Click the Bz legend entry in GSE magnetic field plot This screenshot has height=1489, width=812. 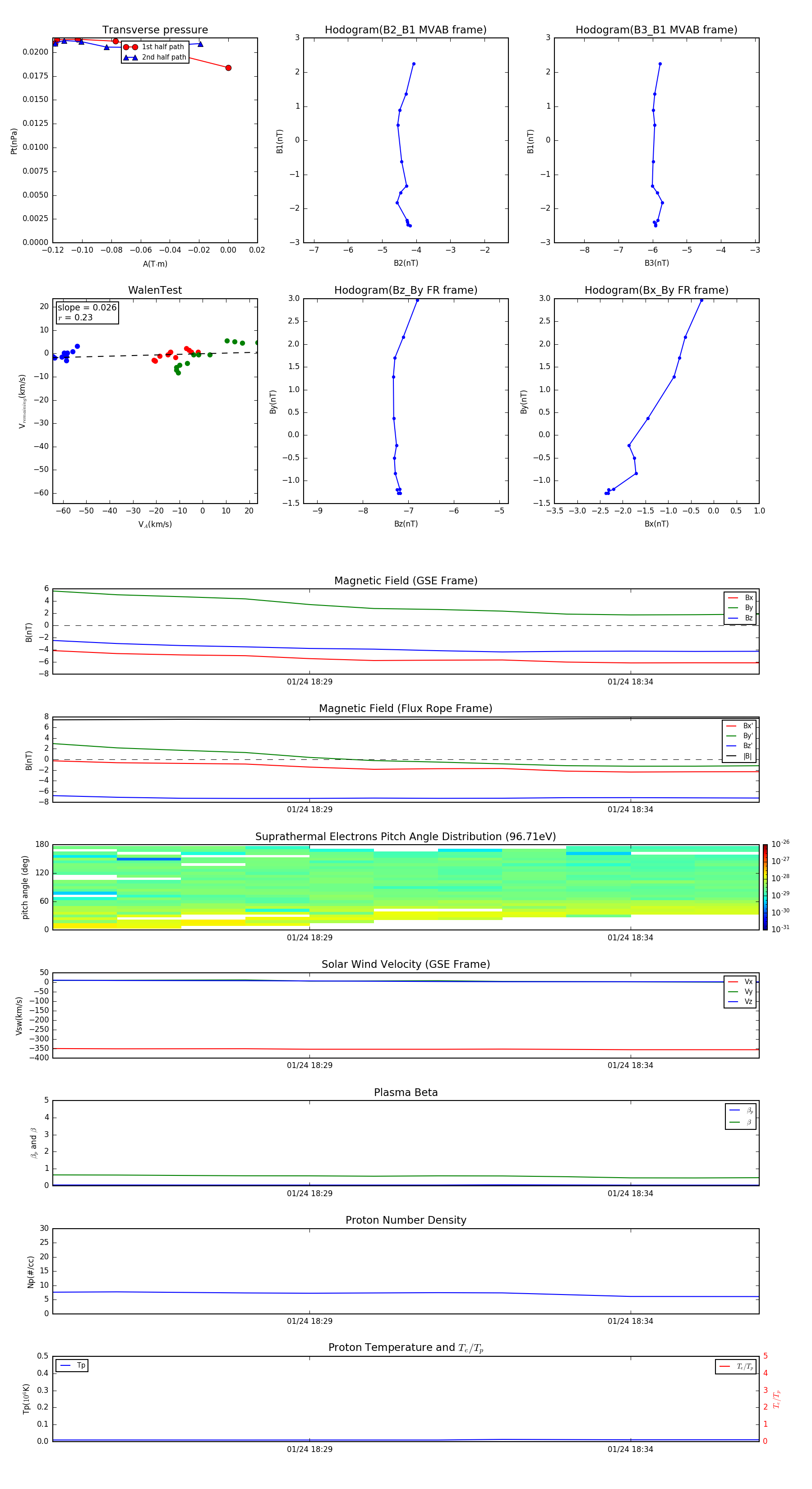740,618
